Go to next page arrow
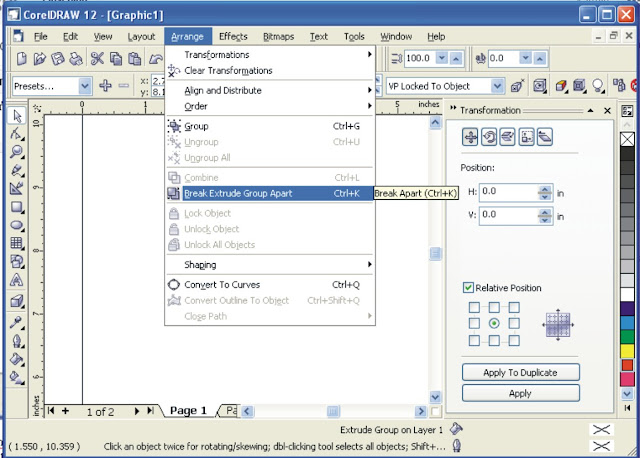Viewport: 640px width, 458px height. pyautogui.click(x=137, y=411)
